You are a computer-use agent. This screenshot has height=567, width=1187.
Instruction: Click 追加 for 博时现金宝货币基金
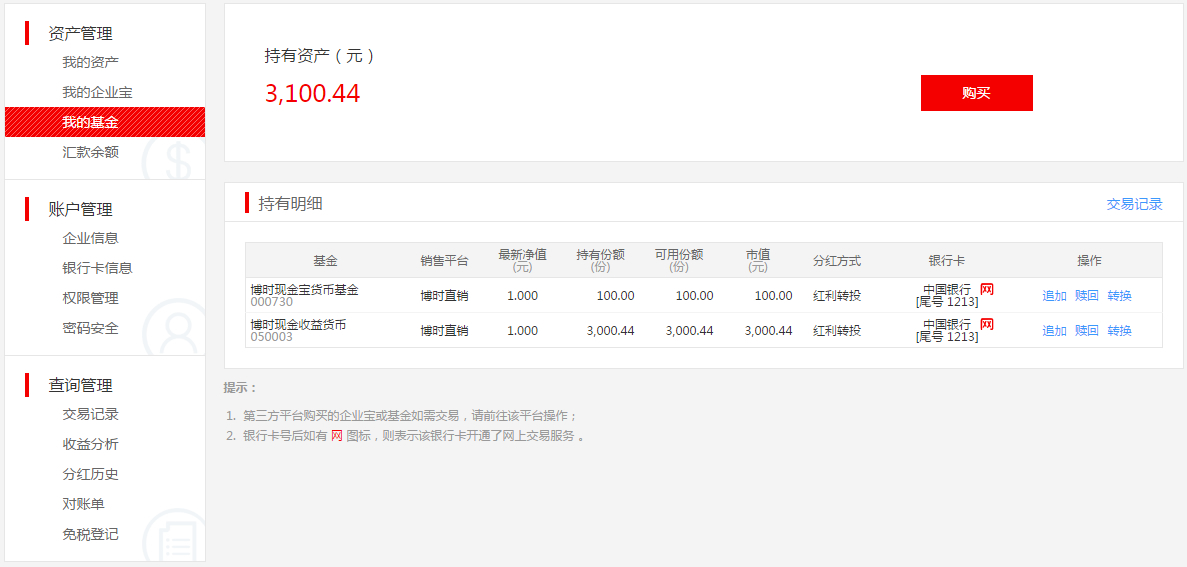[1054, 296]
